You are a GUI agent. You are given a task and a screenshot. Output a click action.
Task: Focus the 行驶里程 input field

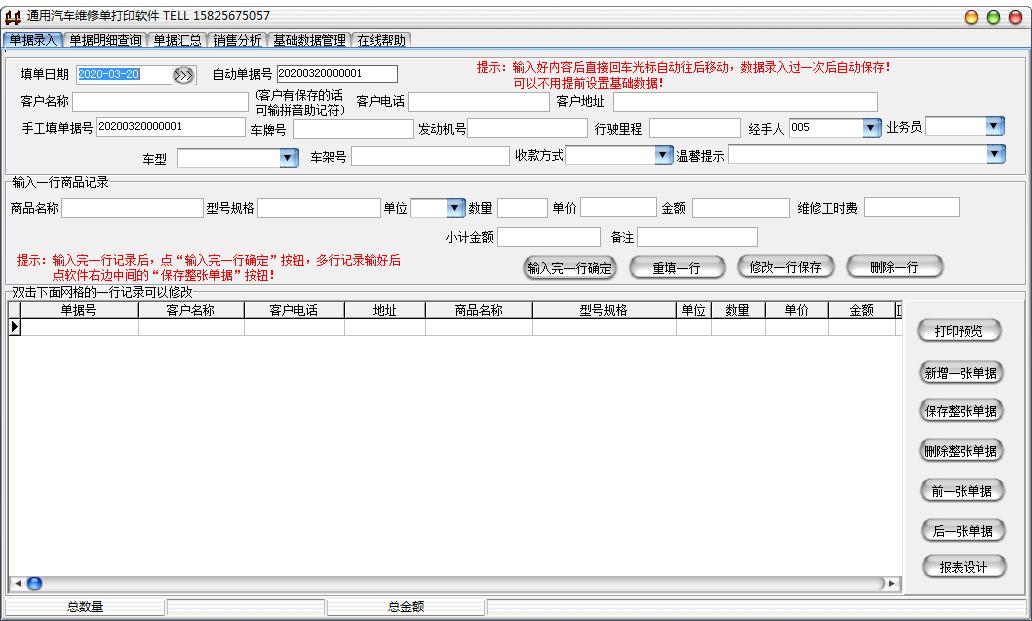[x=694, y=128]
